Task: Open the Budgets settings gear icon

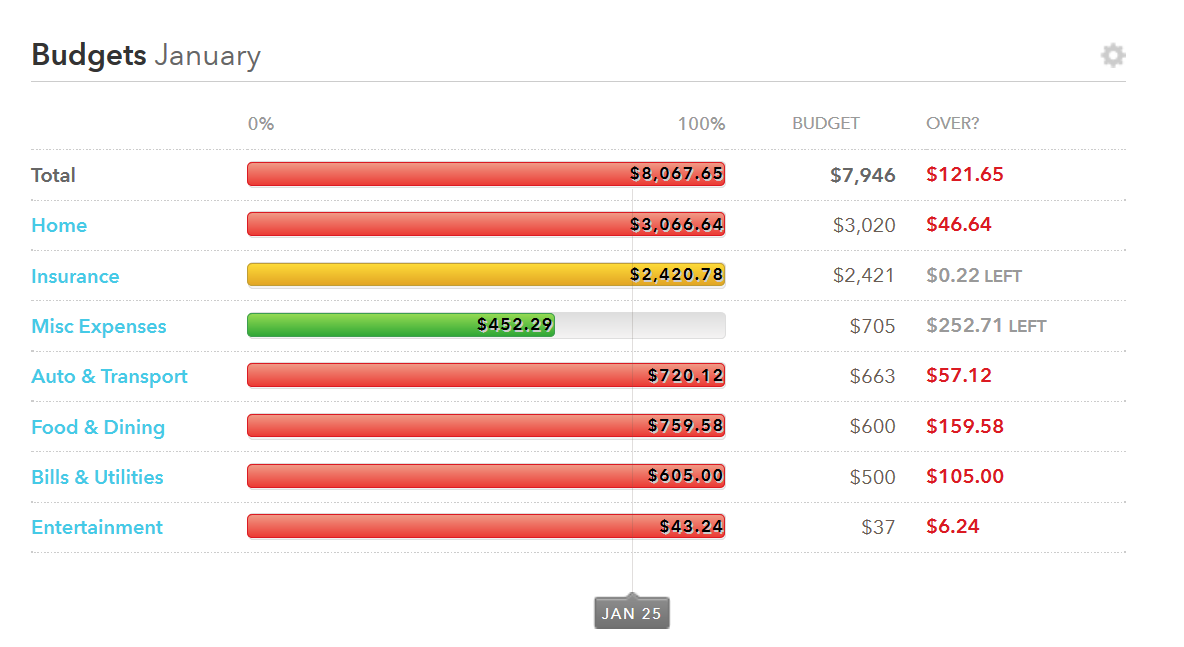Action: coord(1112,55)
